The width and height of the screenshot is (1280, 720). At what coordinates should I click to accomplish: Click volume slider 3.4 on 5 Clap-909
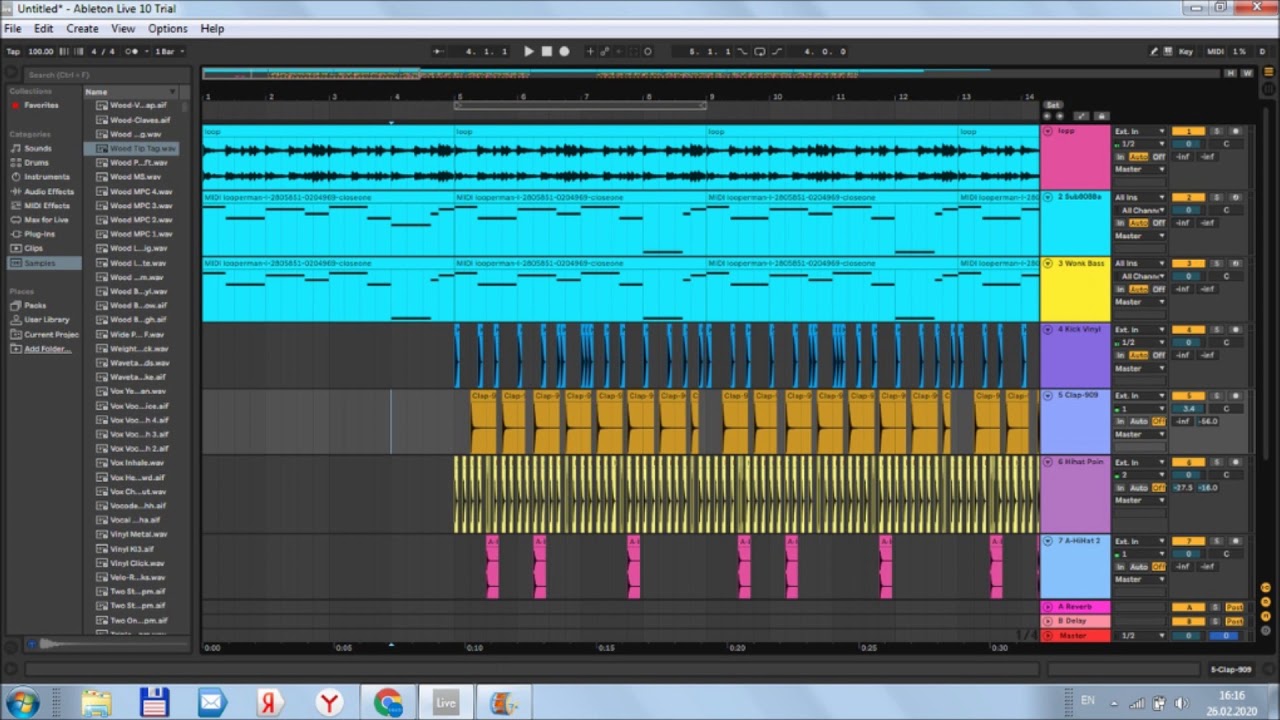1188,408
